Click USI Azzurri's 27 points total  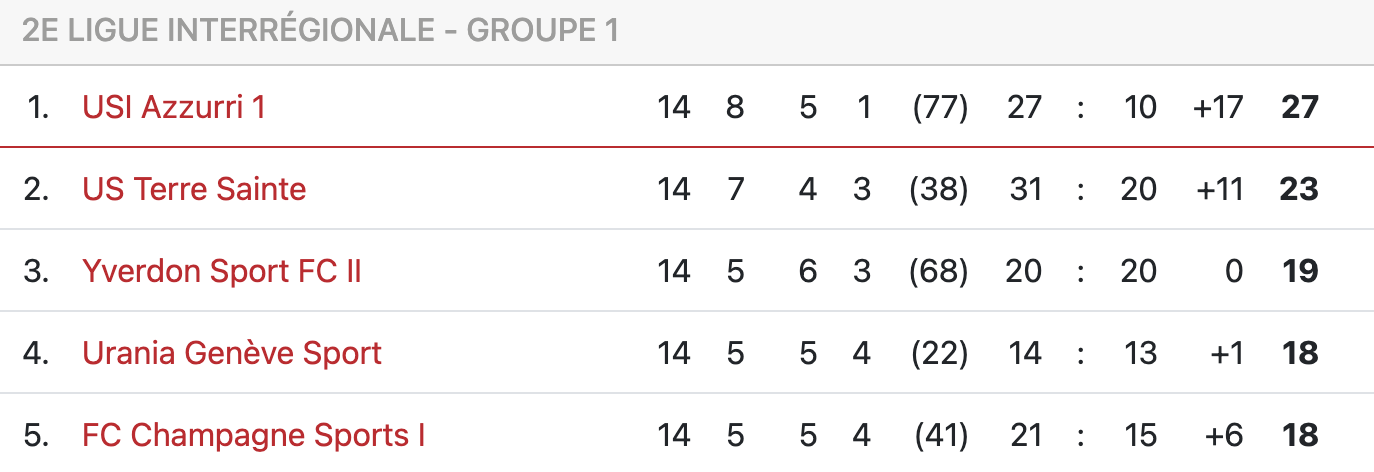[x=1300, y=107]
